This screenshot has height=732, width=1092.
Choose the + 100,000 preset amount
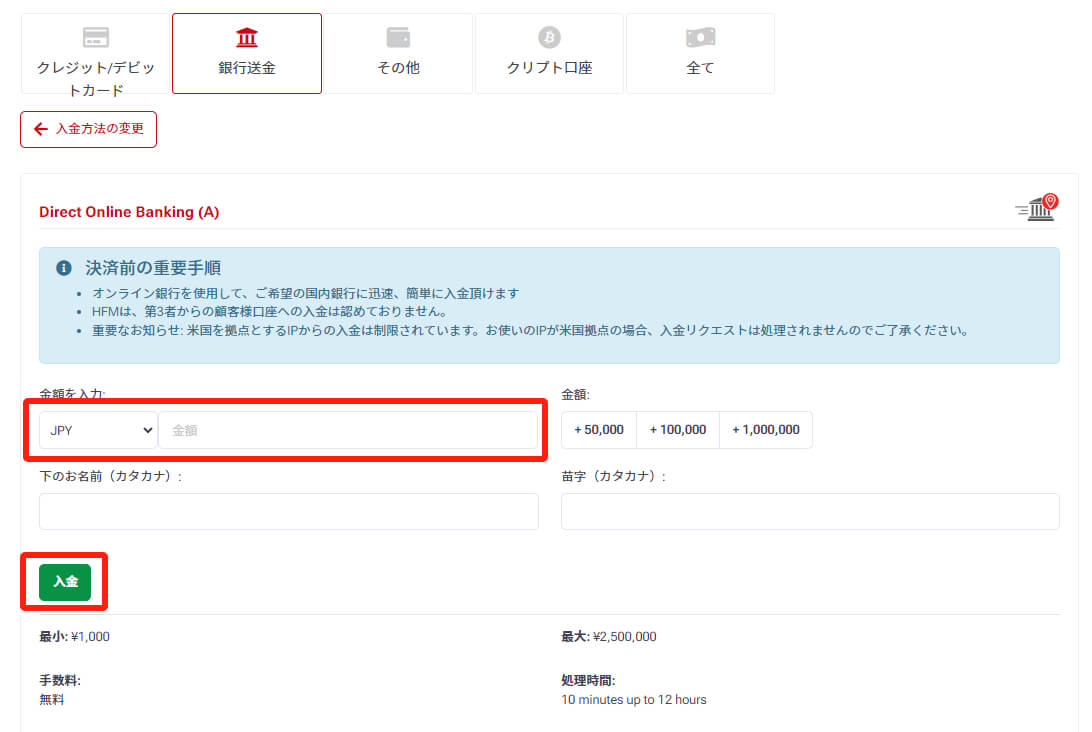coord(678,430)
